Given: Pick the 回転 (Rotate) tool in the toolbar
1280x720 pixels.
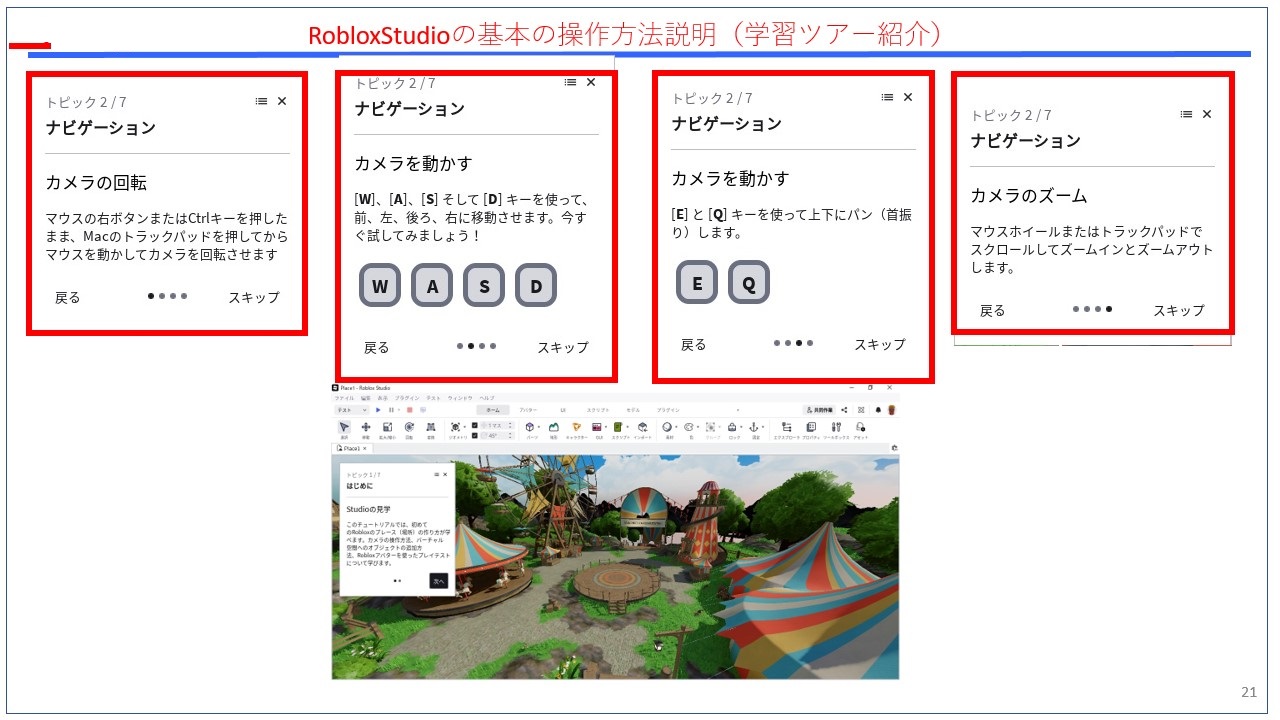Looking at the screenshot, I should click(x=409, y=428).
